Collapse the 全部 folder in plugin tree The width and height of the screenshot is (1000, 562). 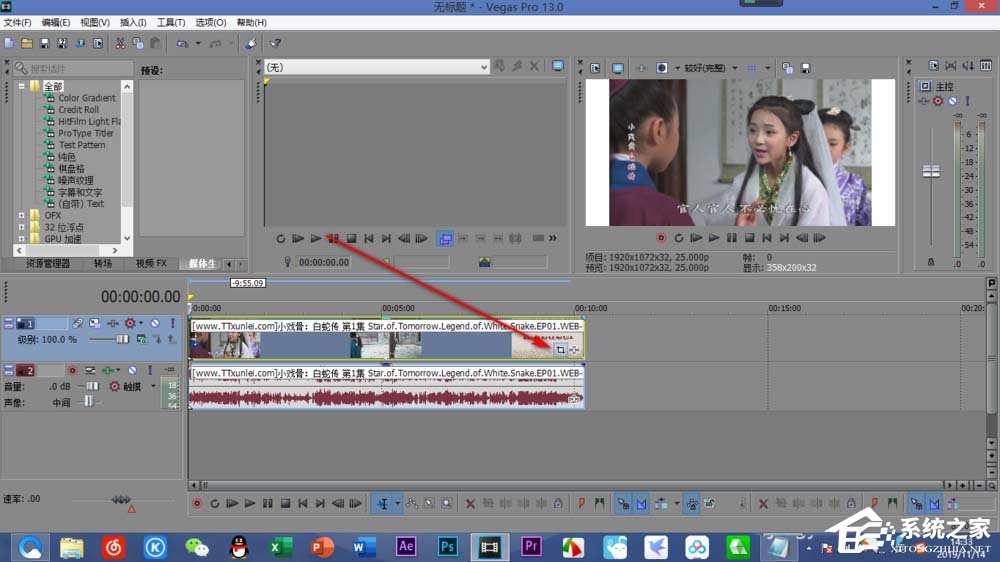point(22,86)
